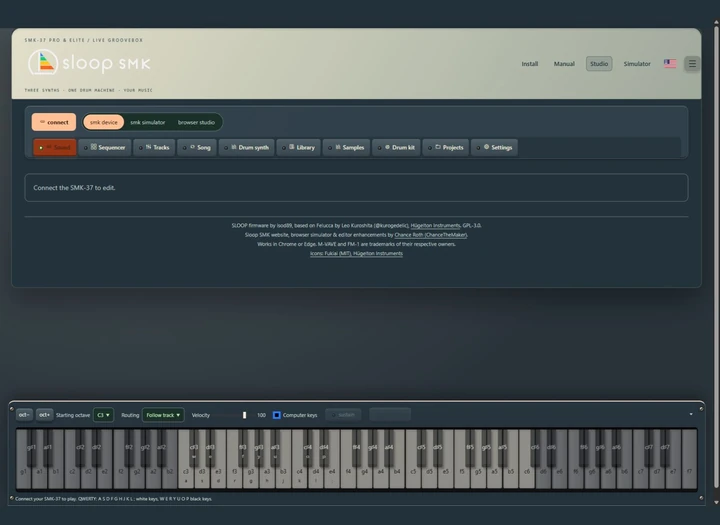Click the Projects folder icon

(438, 147)
